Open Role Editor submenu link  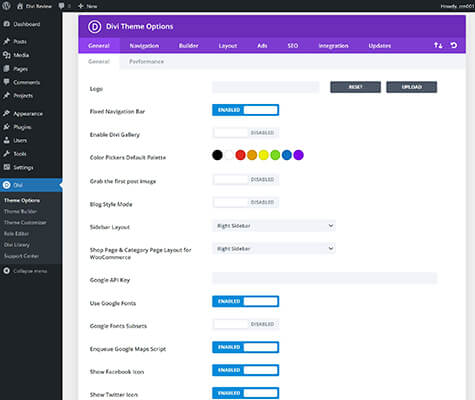pos(16,234)
